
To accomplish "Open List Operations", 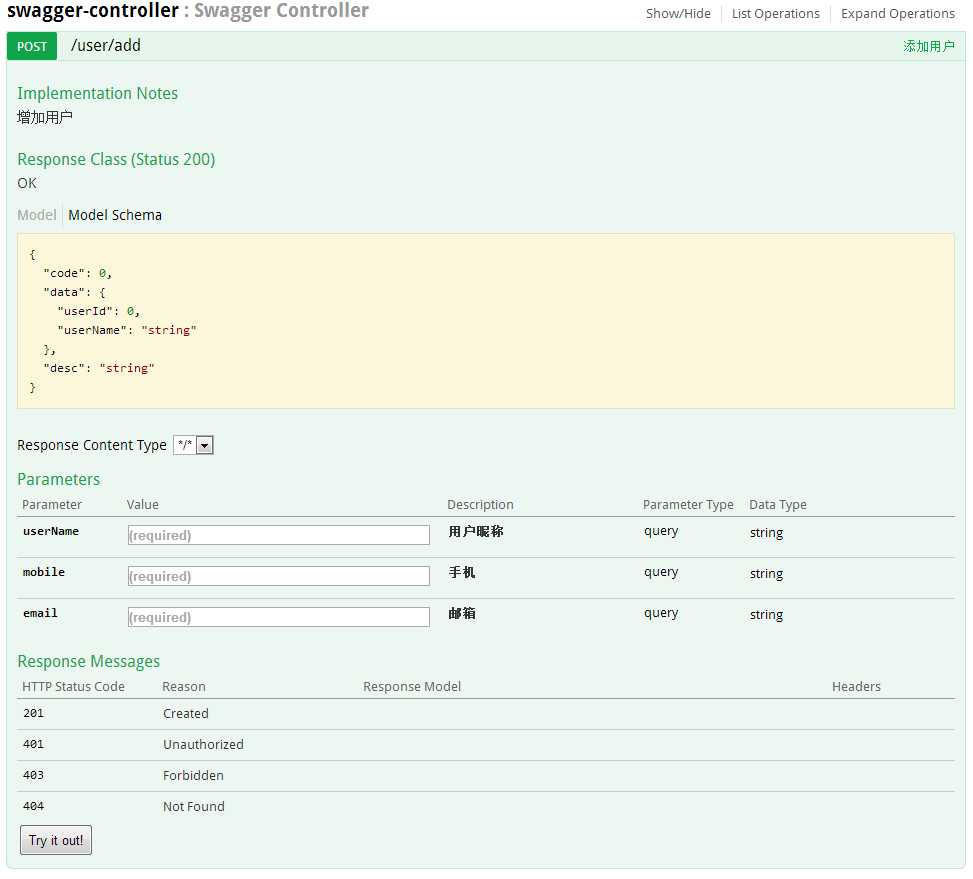I will [x=776, y=14].
